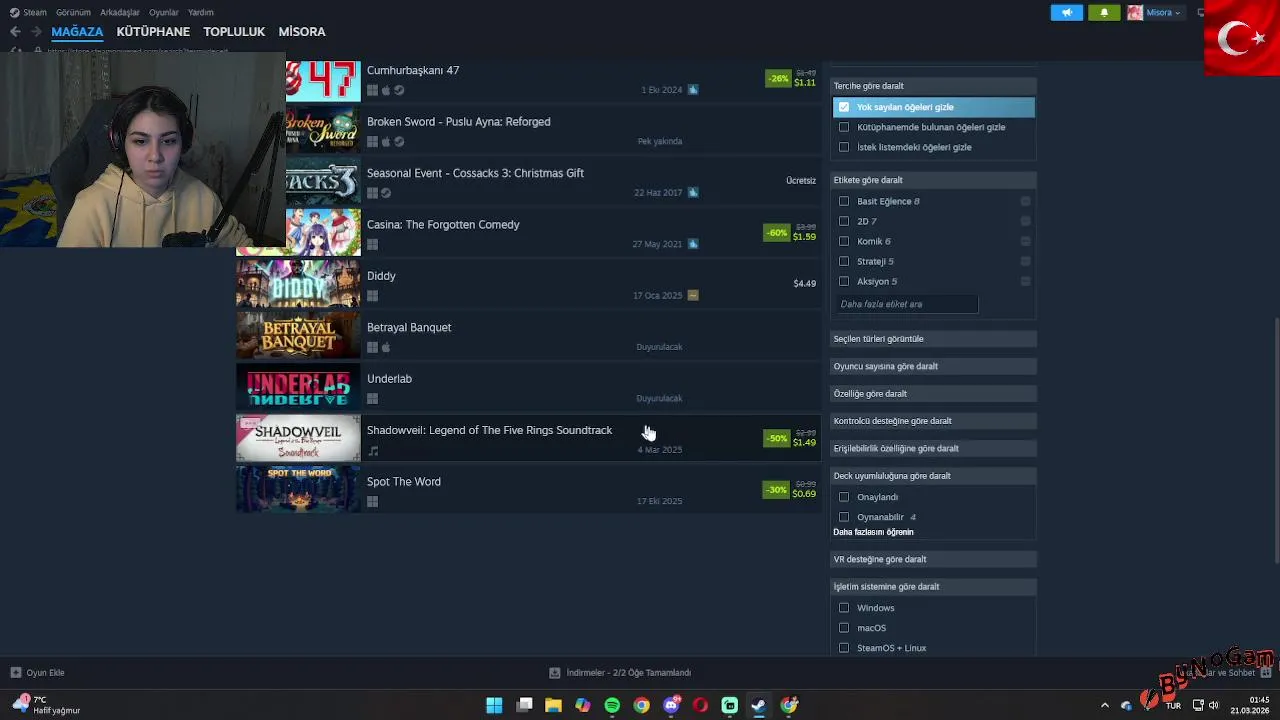
Task: Click the Steam back navigation arrow
Action: pyautogui.click(x=15, y=32)
